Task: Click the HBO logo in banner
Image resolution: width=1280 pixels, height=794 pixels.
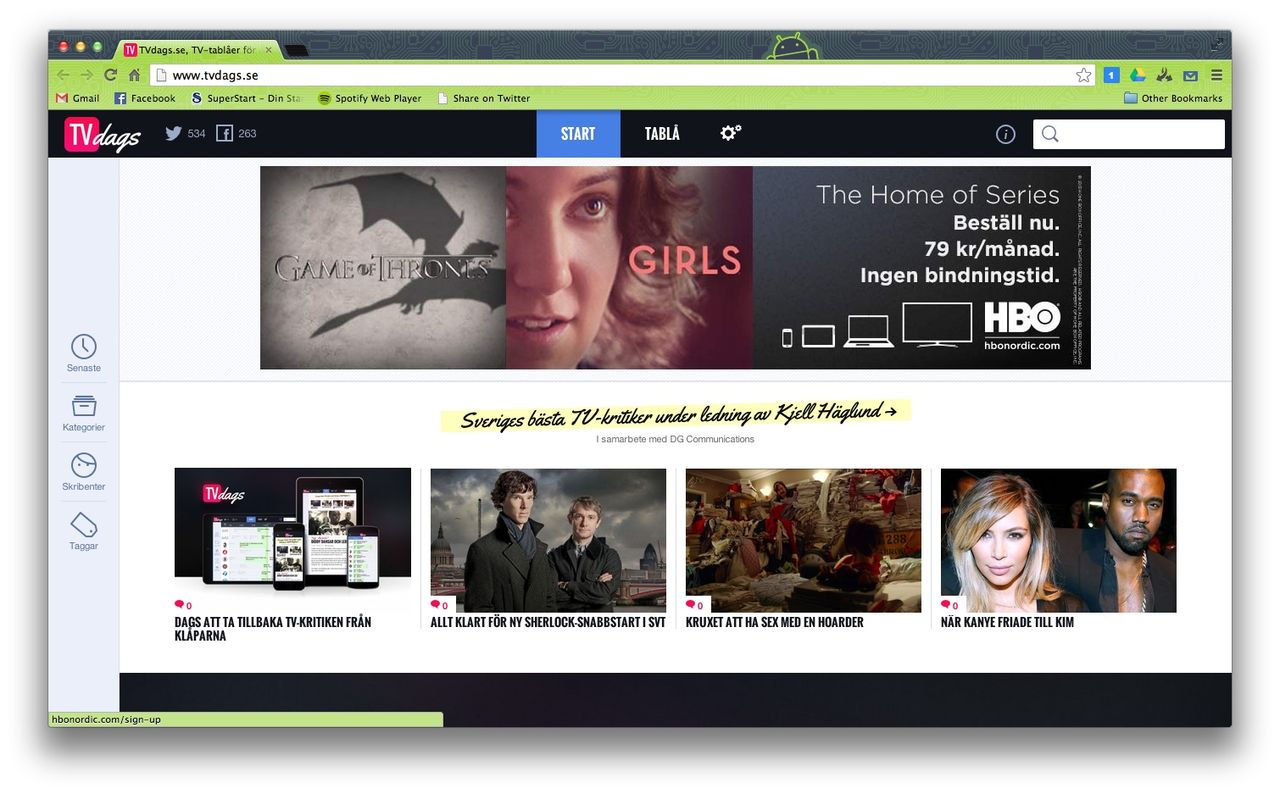Action: [1022, 319]
